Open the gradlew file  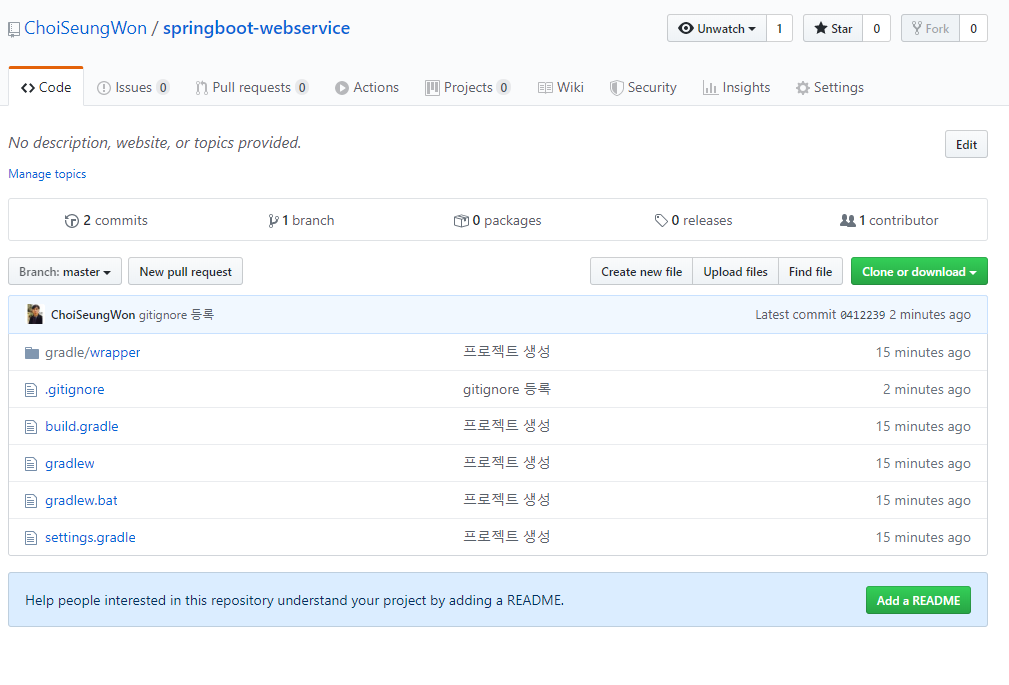[x=69, y=464]
